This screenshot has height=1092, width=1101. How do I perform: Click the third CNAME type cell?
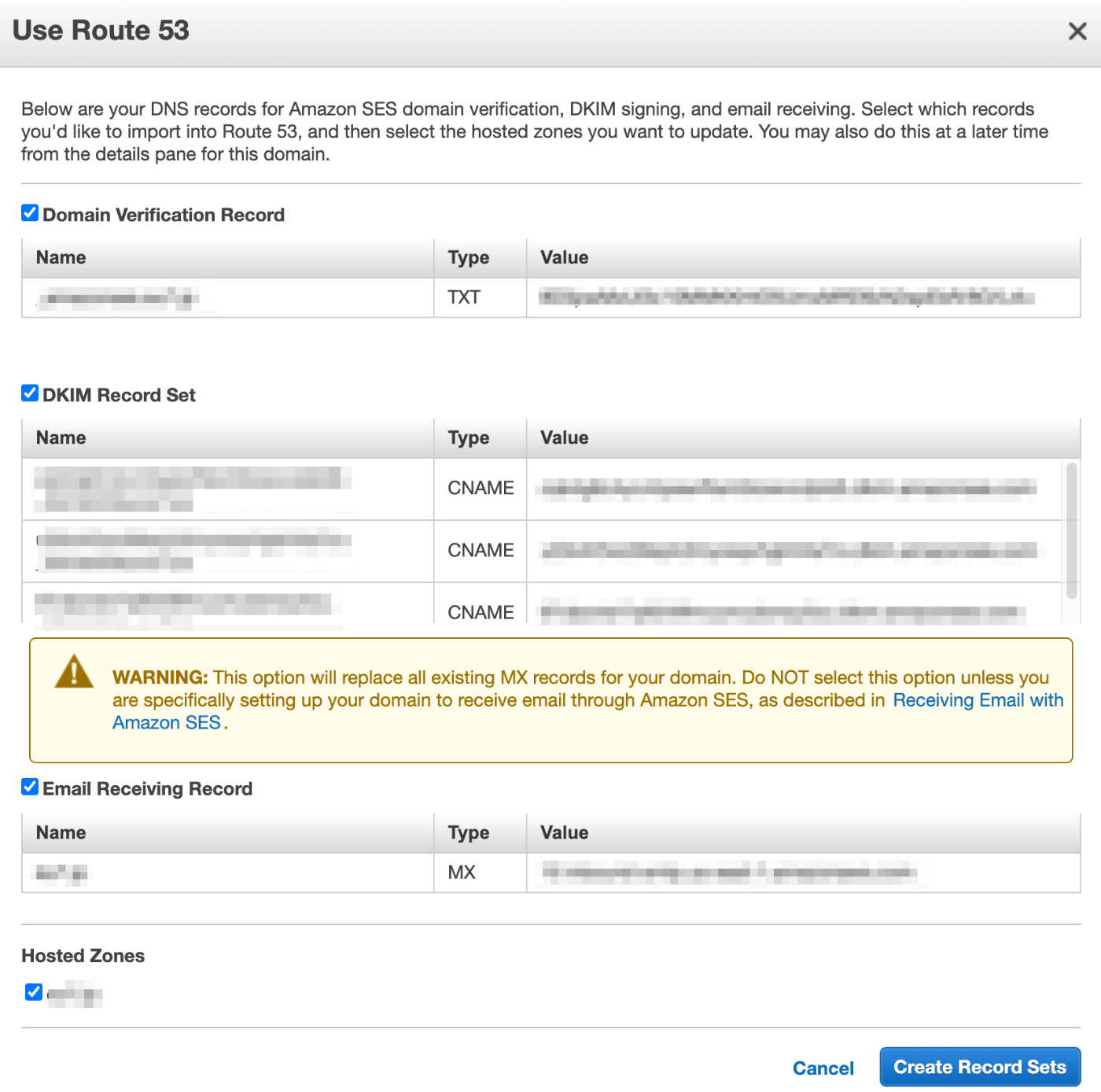tap(480, 604)
